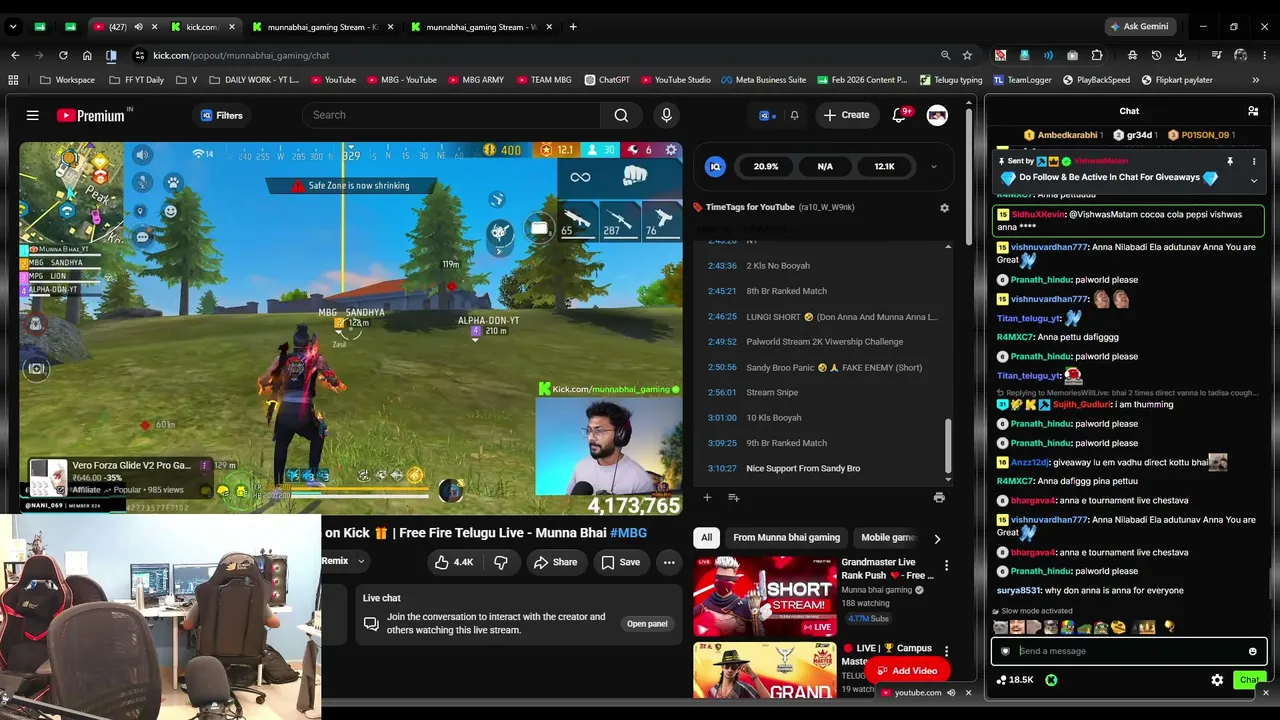Dislike the live stream video
The width and height of the screenshot is (1280, 720).
501,562
